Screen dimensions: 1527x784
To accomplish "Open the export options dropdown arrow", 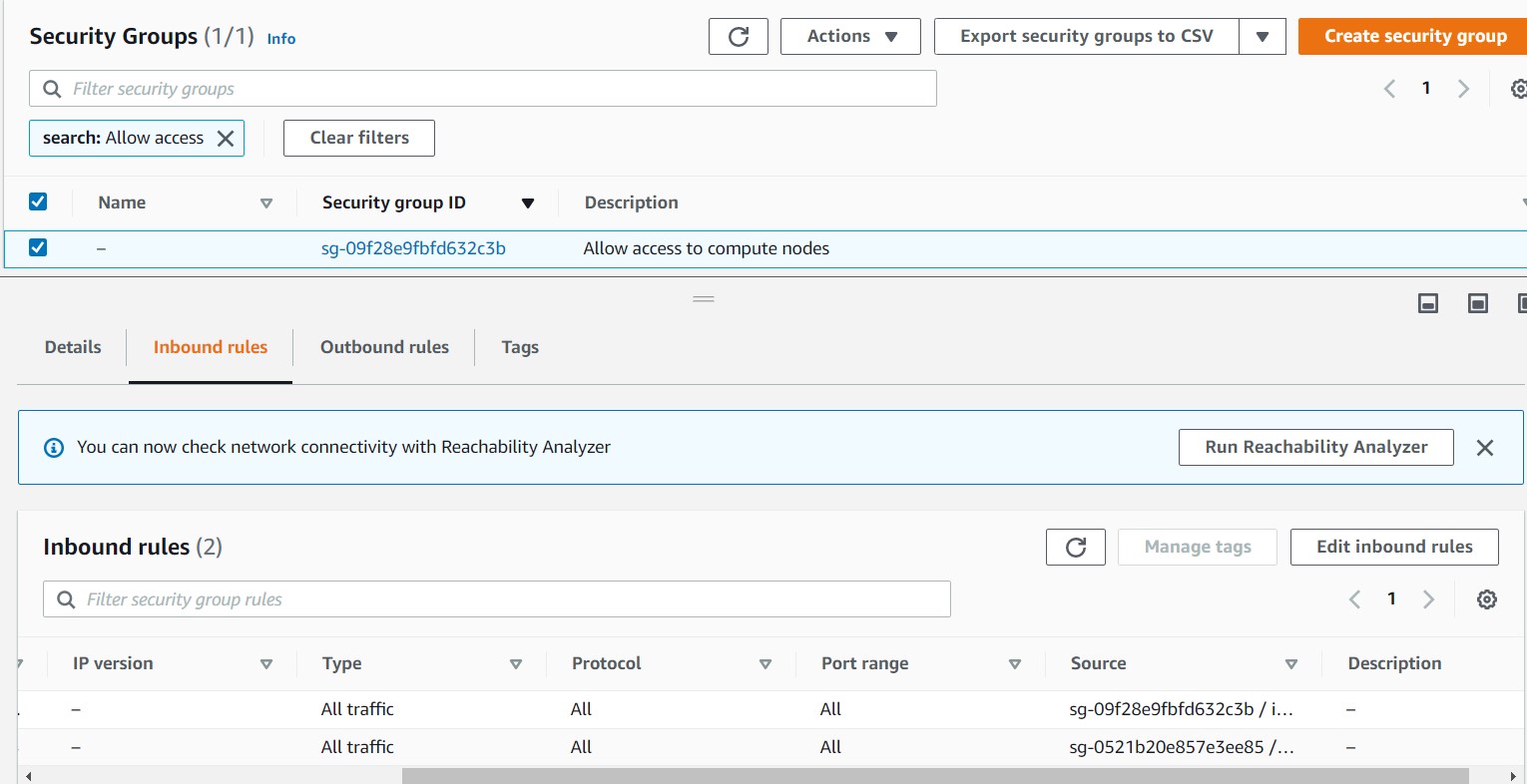I will [1264, 36].
